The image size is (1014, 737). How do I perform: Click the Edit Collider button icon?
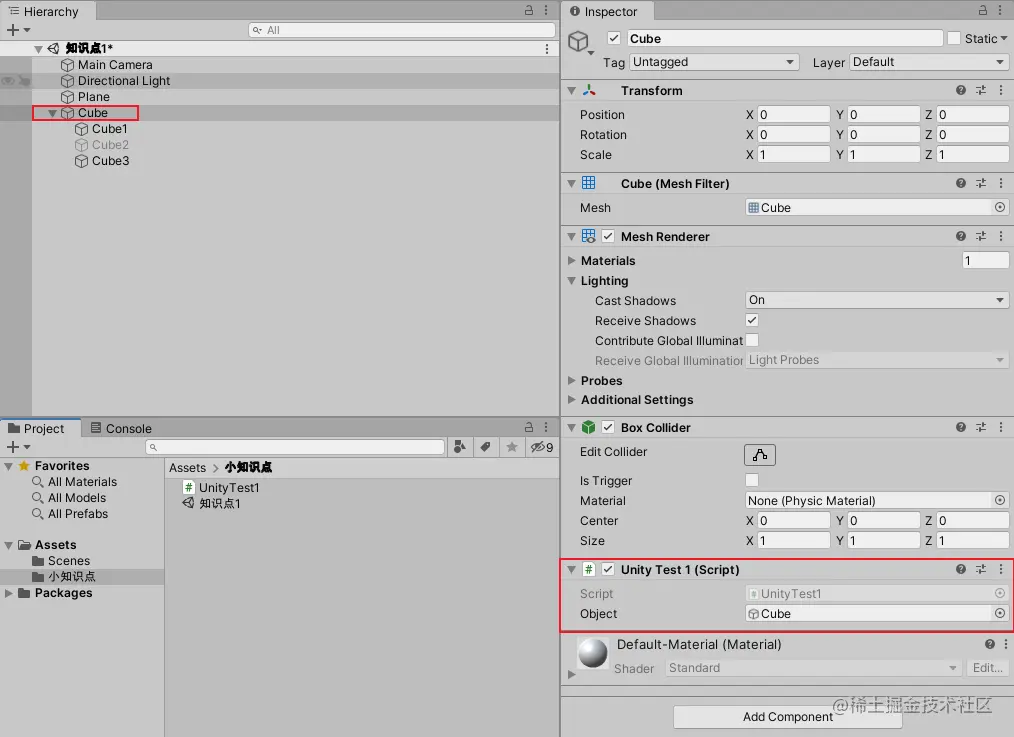coord(760,455)
